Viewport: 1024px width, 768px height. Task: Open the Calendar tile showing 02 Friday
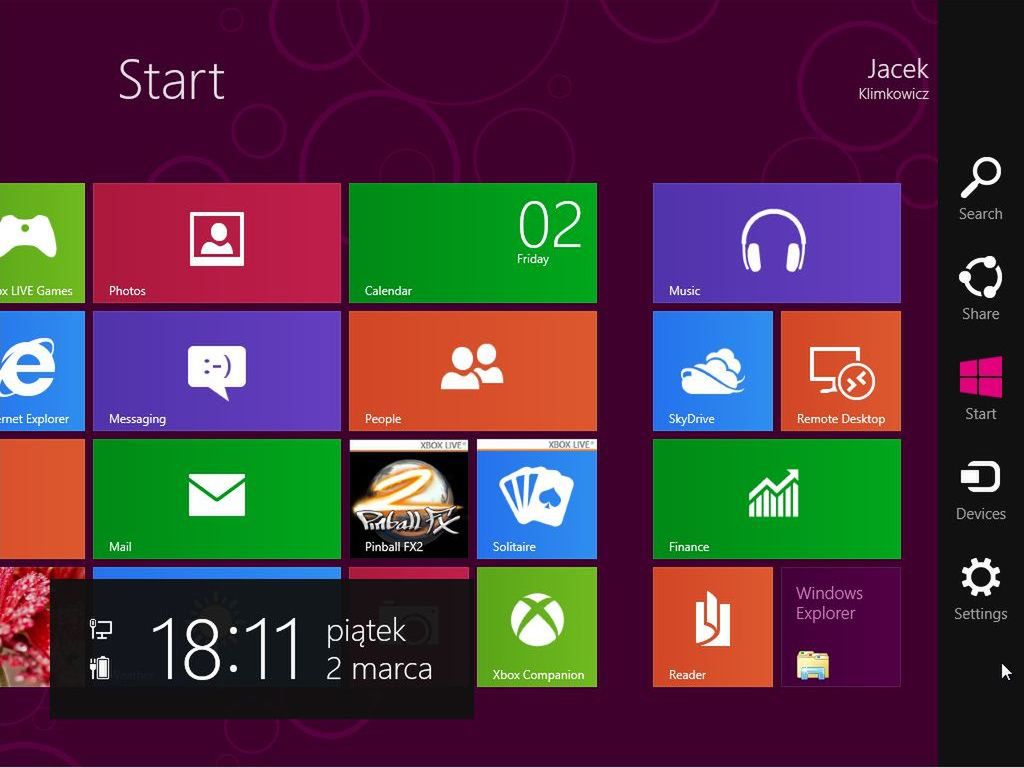coord(473,243)
